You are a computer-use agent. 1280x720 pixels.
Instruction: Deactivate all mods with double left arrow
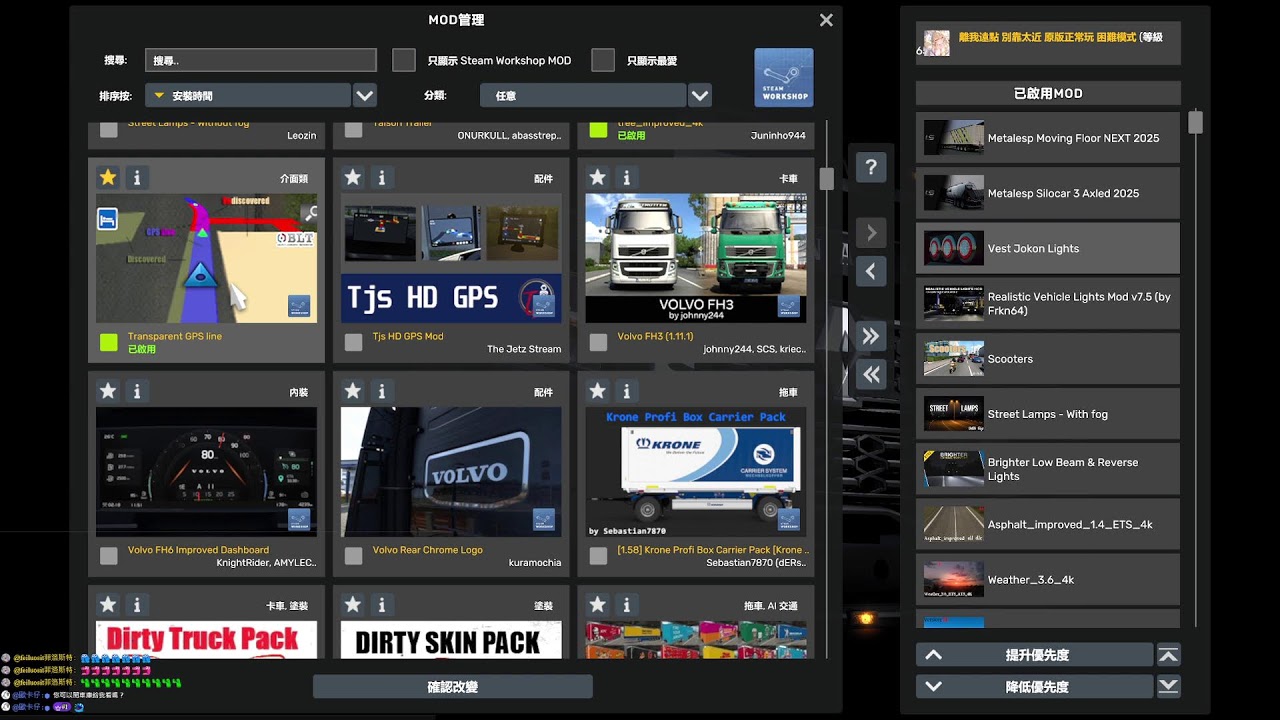(x=871, y=374)
